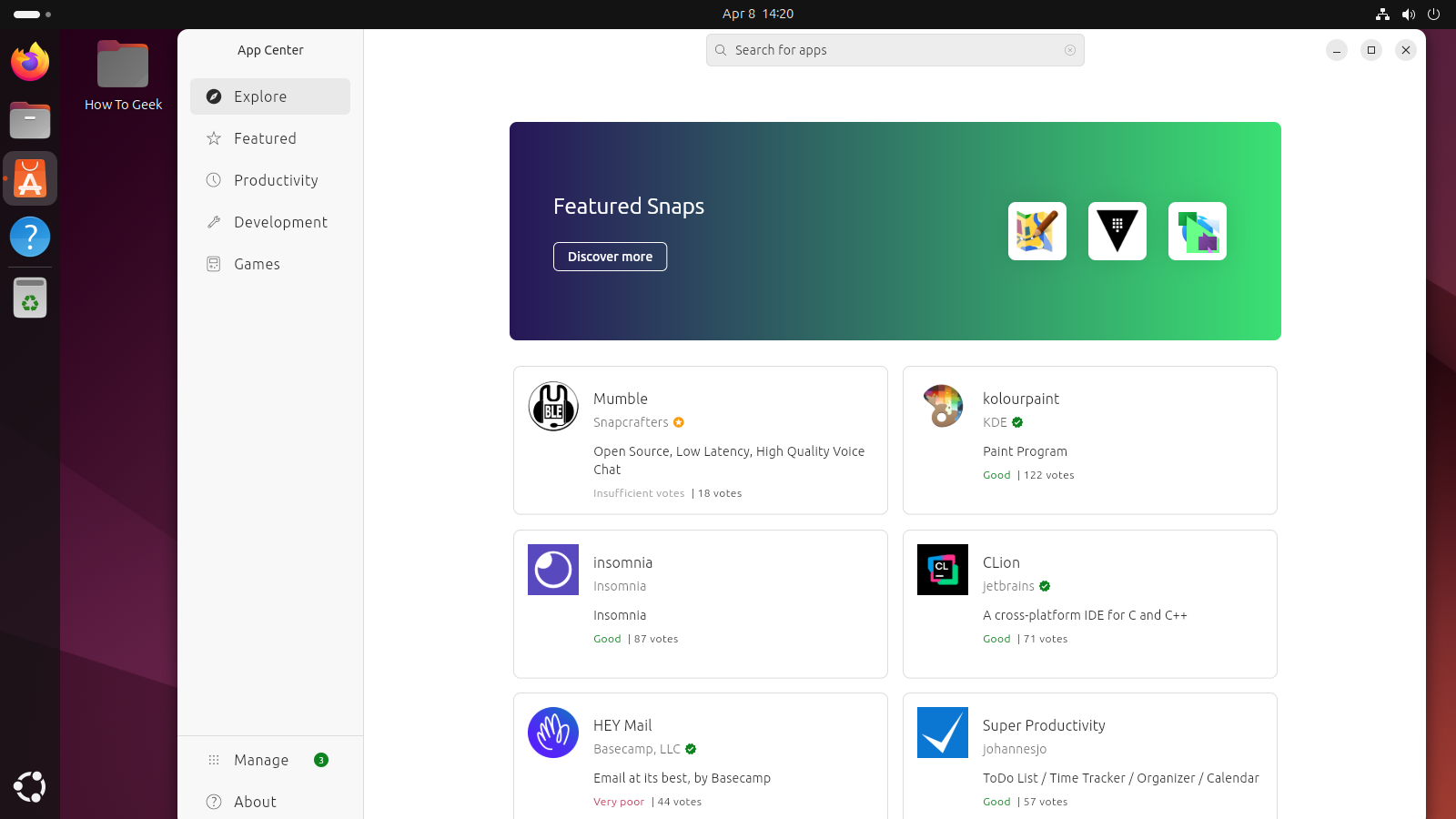Click the '57 votes' text on Super Productivity
1456x819 pixels.
tap(1046, 802)
